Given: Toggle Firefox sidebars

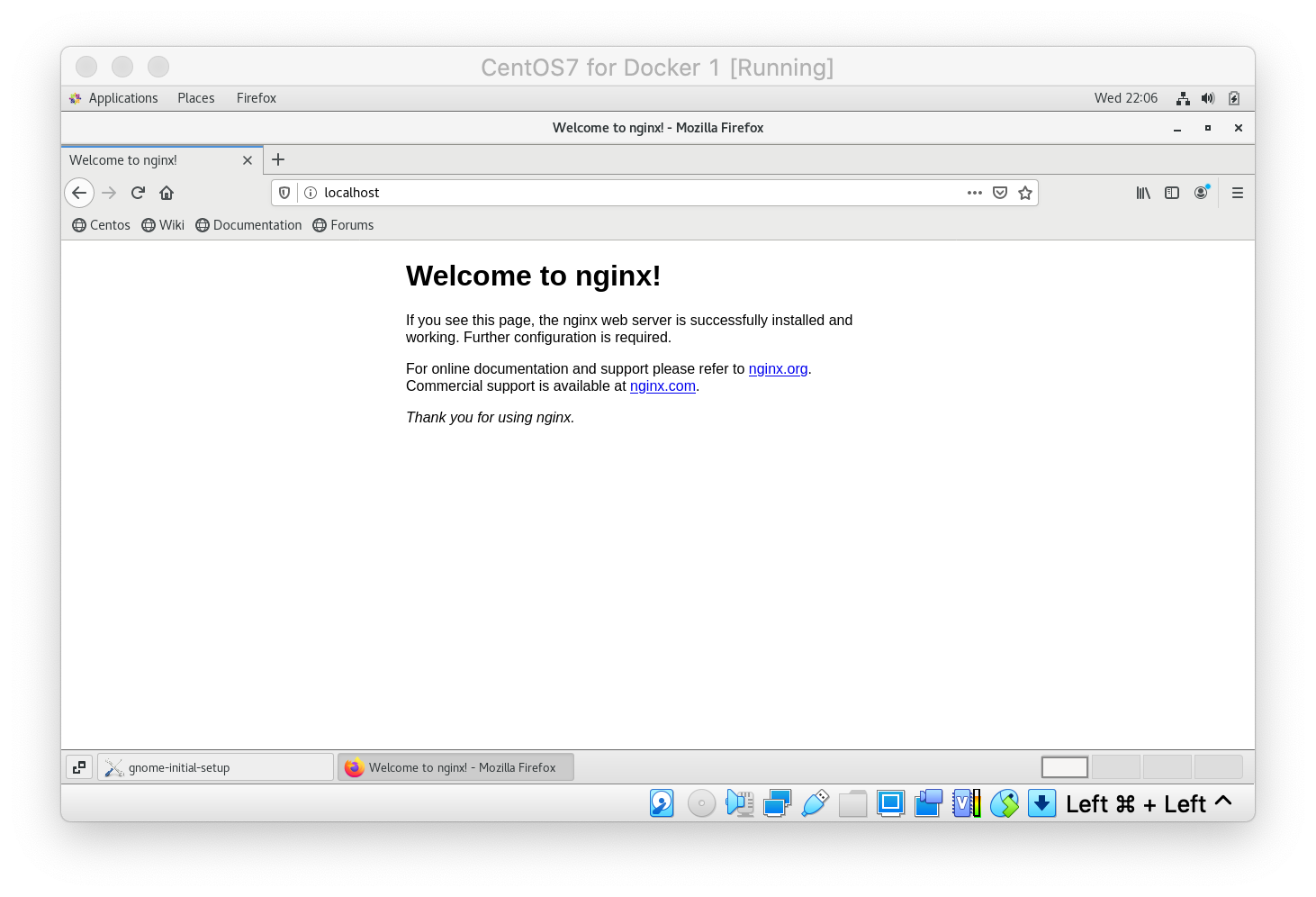Looking at the screenshot, I should pyautogui.click(x=1172, y=193).
